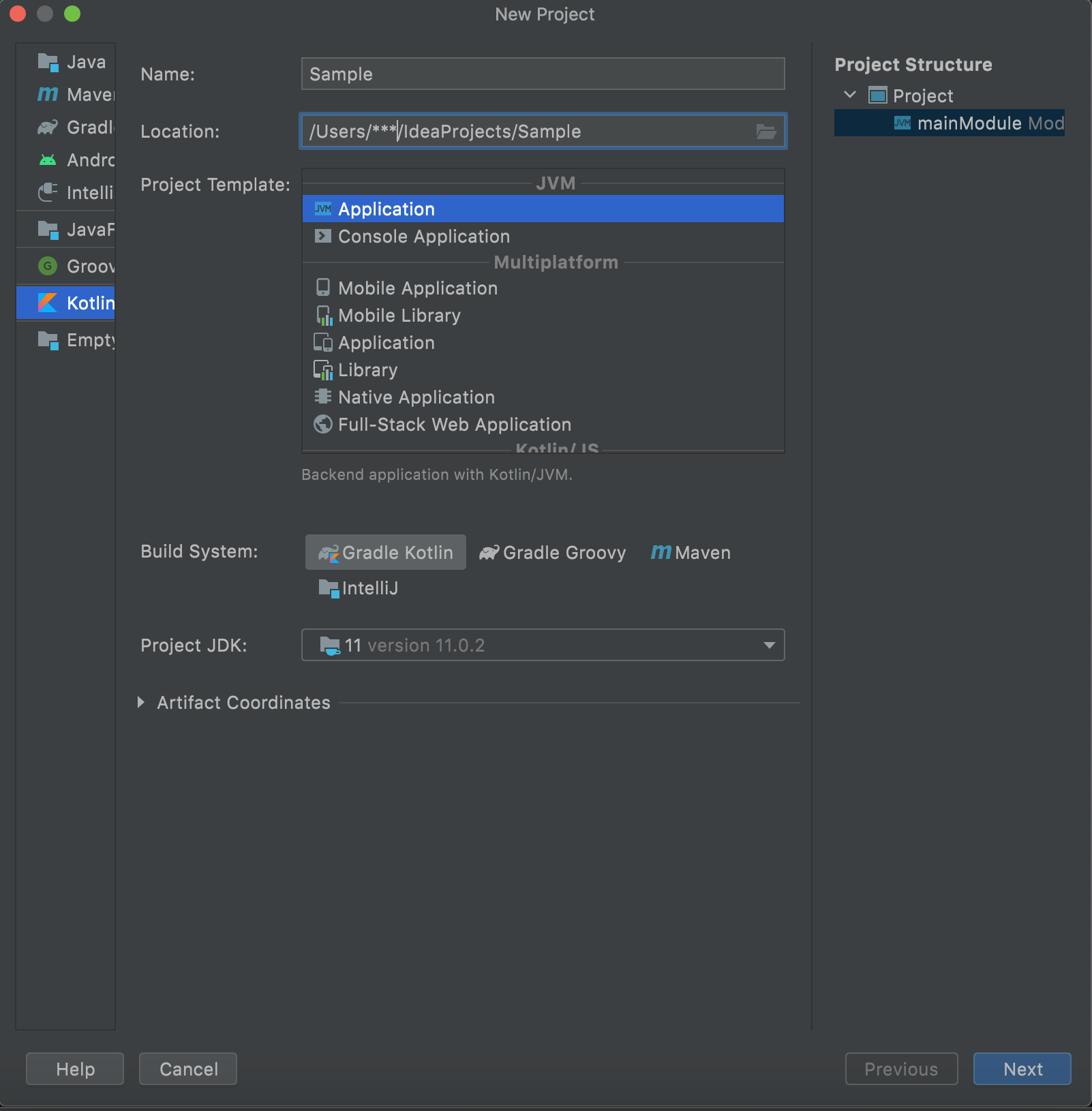The height and width of the screenshot is (1111, 1092).
Task: Click the Java folder icon in sidebar
Action: coord(48,62)
